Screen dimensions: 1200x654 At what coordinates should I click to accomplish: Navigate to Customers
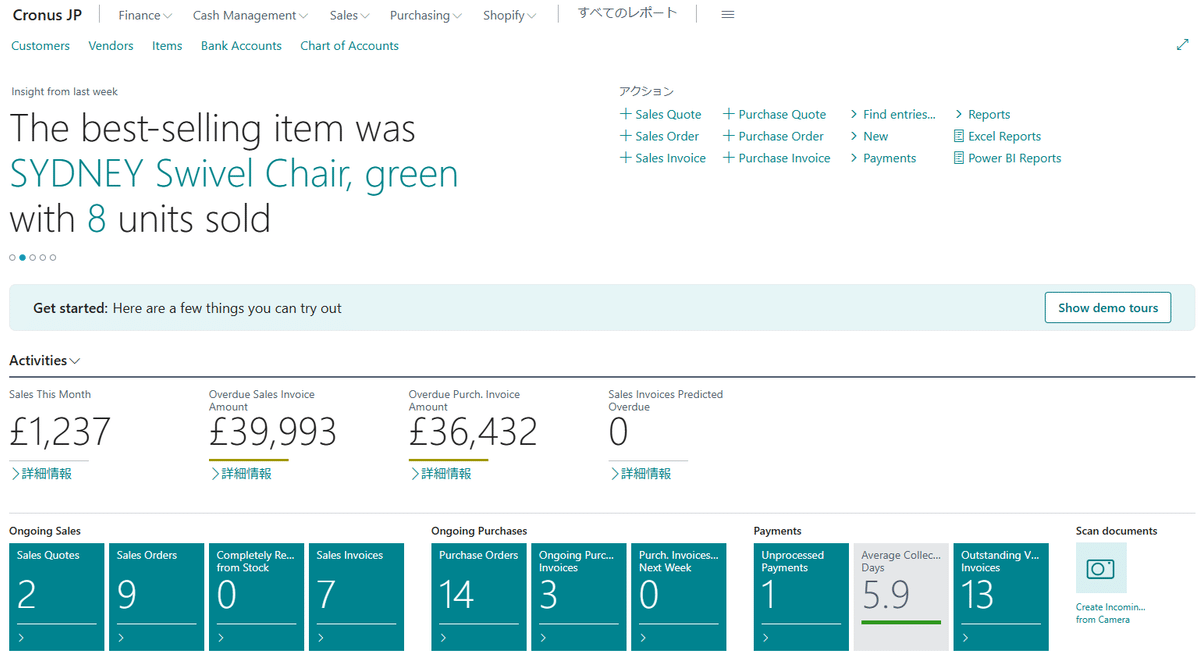tap(40, 46)
